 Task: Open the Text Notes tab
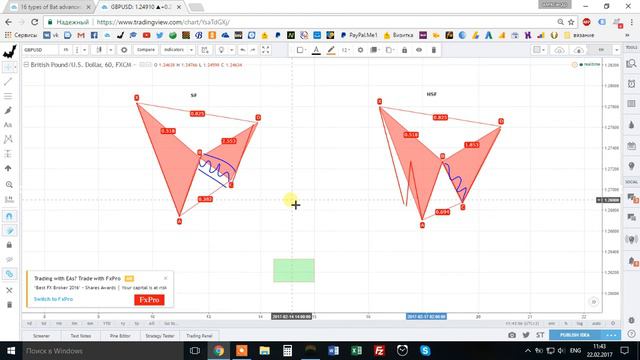click(x=80, y=336)
